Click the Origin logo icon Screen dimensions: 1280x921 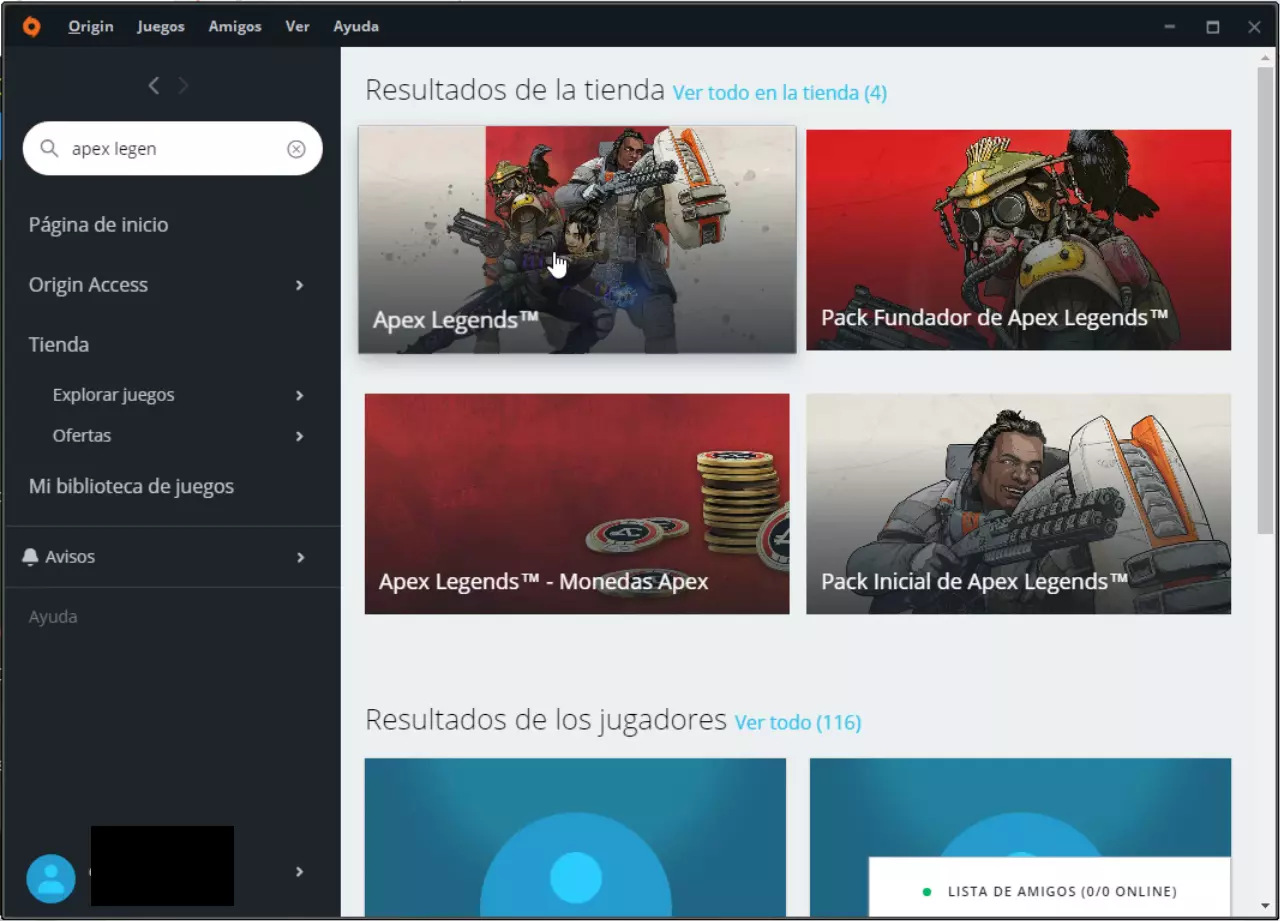[31, 27]
